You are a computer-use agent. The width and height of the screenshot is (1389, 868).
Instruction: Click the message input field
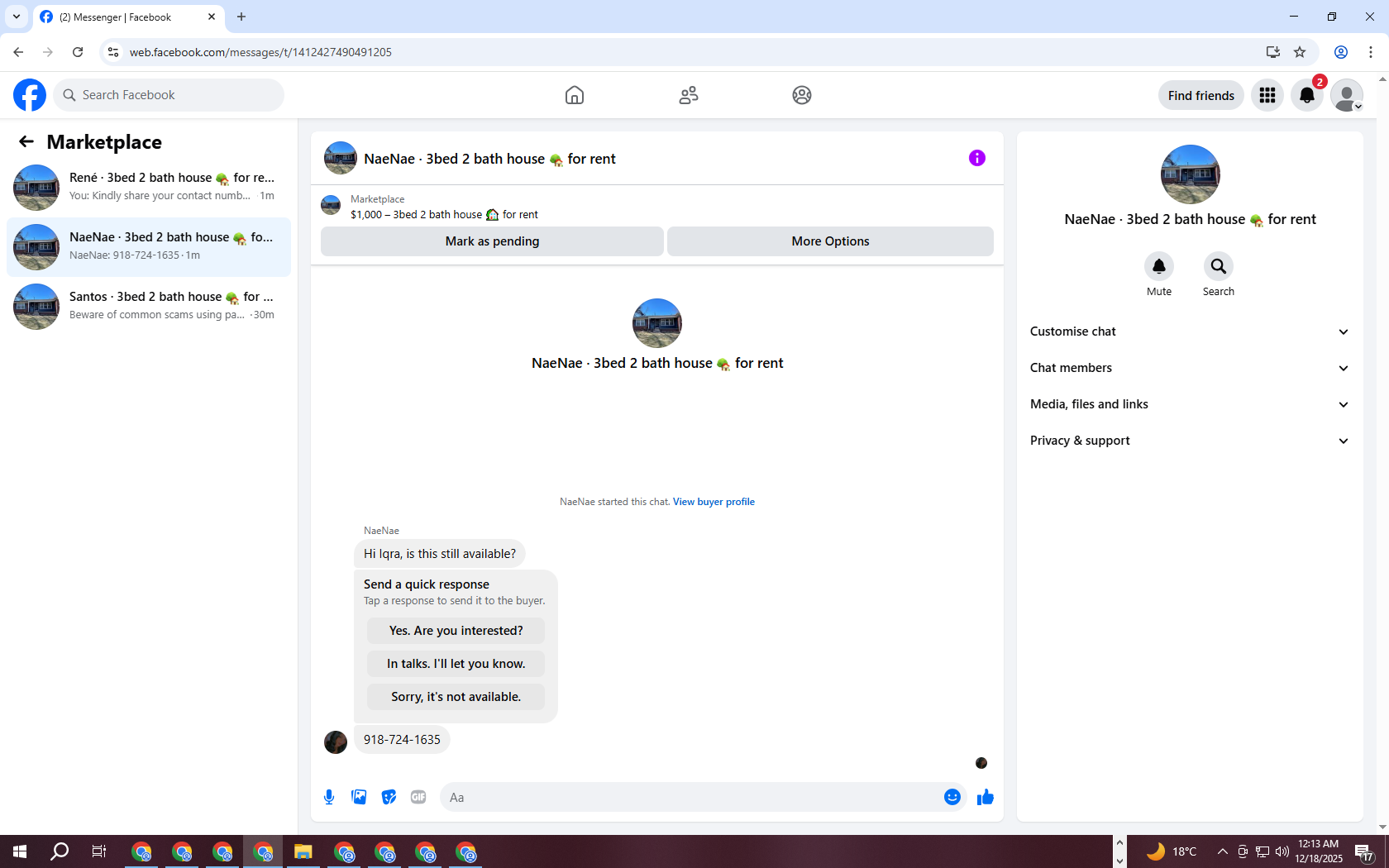(x=691, y=797)
